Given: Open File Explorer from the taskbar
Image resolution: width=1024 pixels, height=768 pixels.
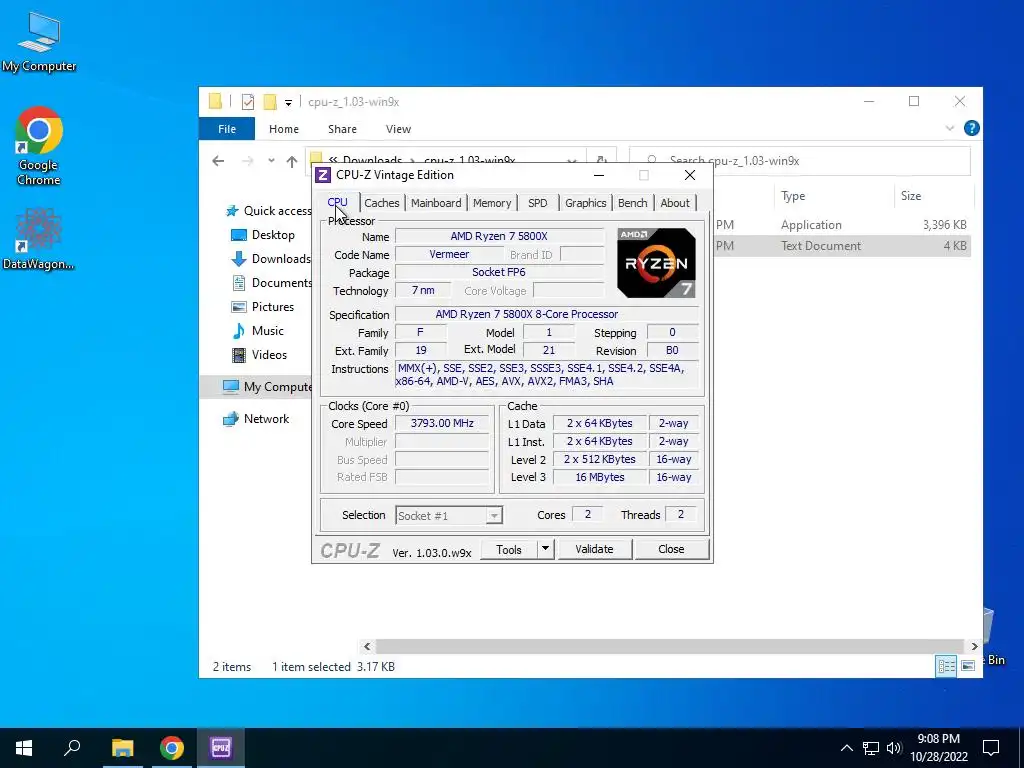Looking at the screenshot, I should pos(122,748).
